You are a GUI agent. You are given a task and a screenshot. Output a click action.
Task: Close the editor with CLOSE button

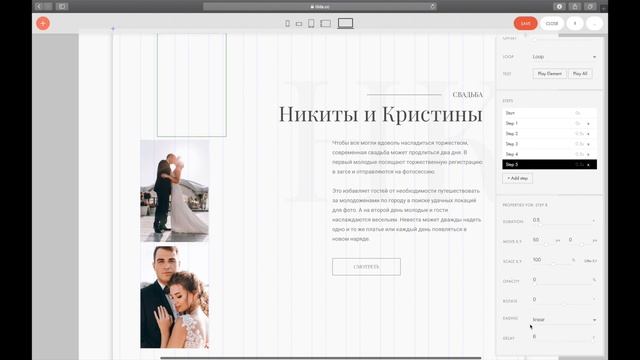552,24
